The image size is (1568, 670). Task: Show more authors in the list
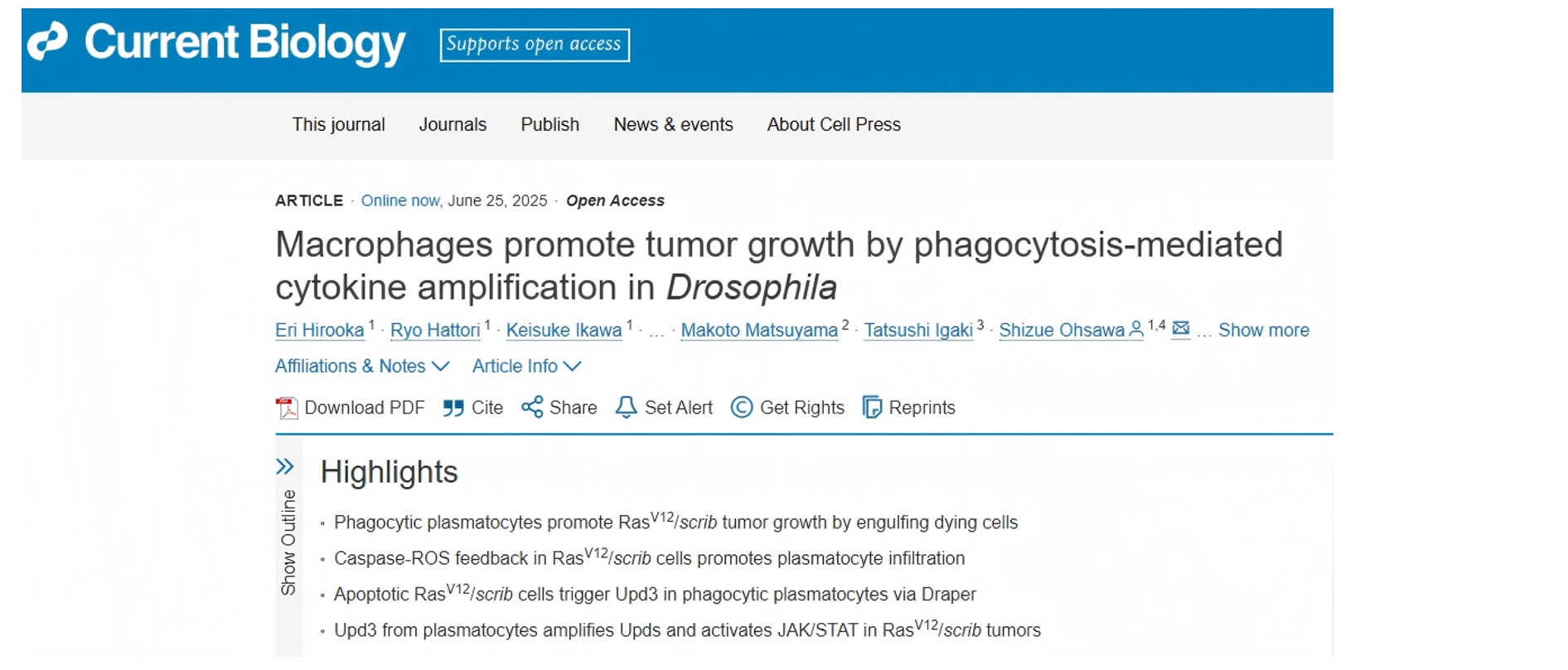pos(1263,330)
